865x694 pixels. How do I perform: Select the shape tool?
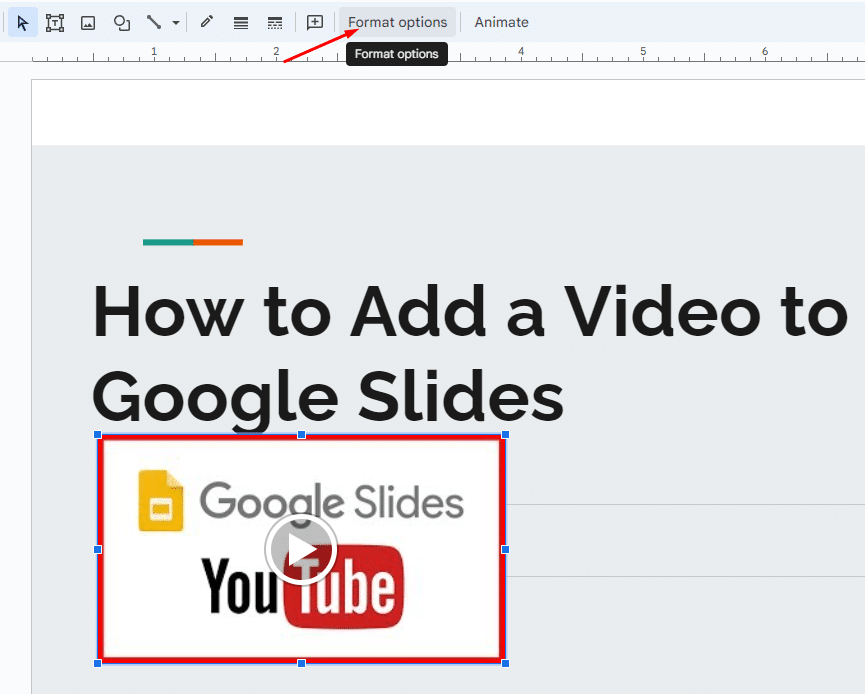[121, 23]
